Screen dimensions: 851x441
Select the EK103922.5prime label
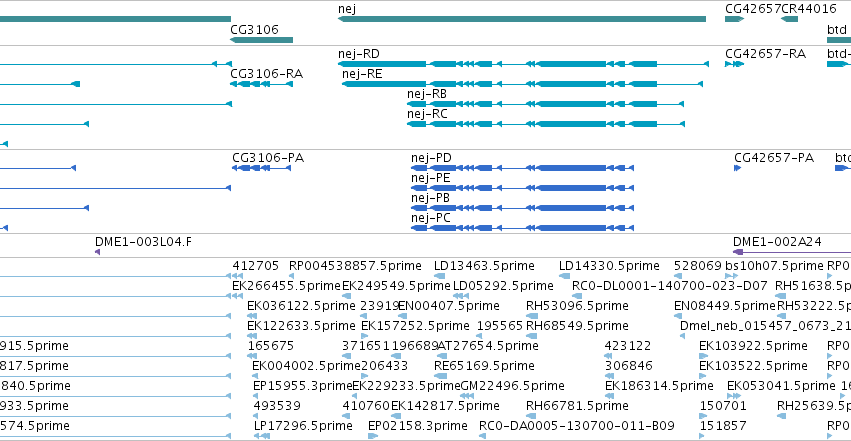click(x=753, y=346)
